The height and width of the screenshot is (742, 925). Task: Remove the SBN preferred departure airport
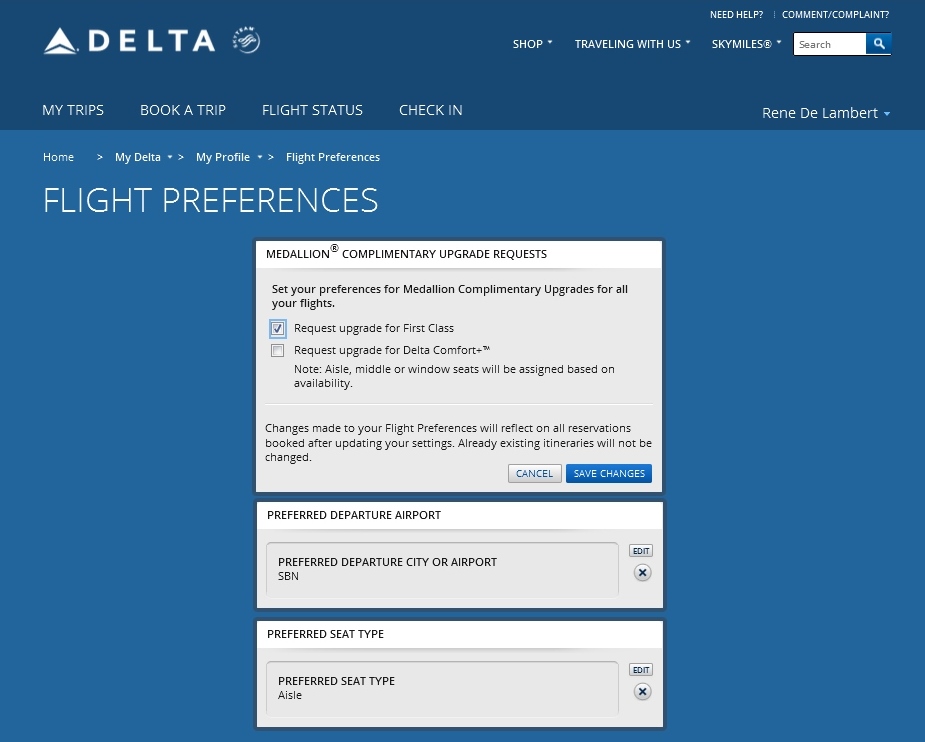click(x=642, y=572)
